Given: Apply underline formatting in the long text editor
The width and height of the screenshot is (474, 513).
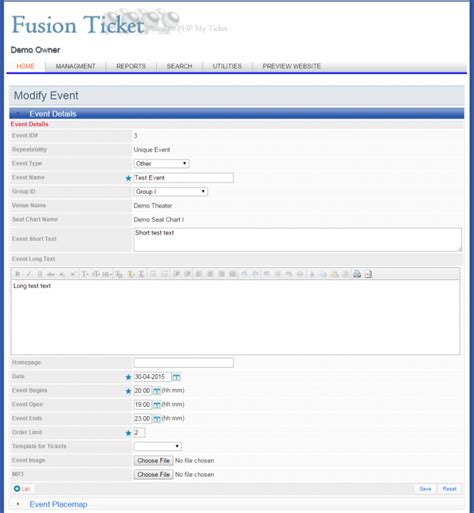Looking at the screenshot, I should 40,274.
